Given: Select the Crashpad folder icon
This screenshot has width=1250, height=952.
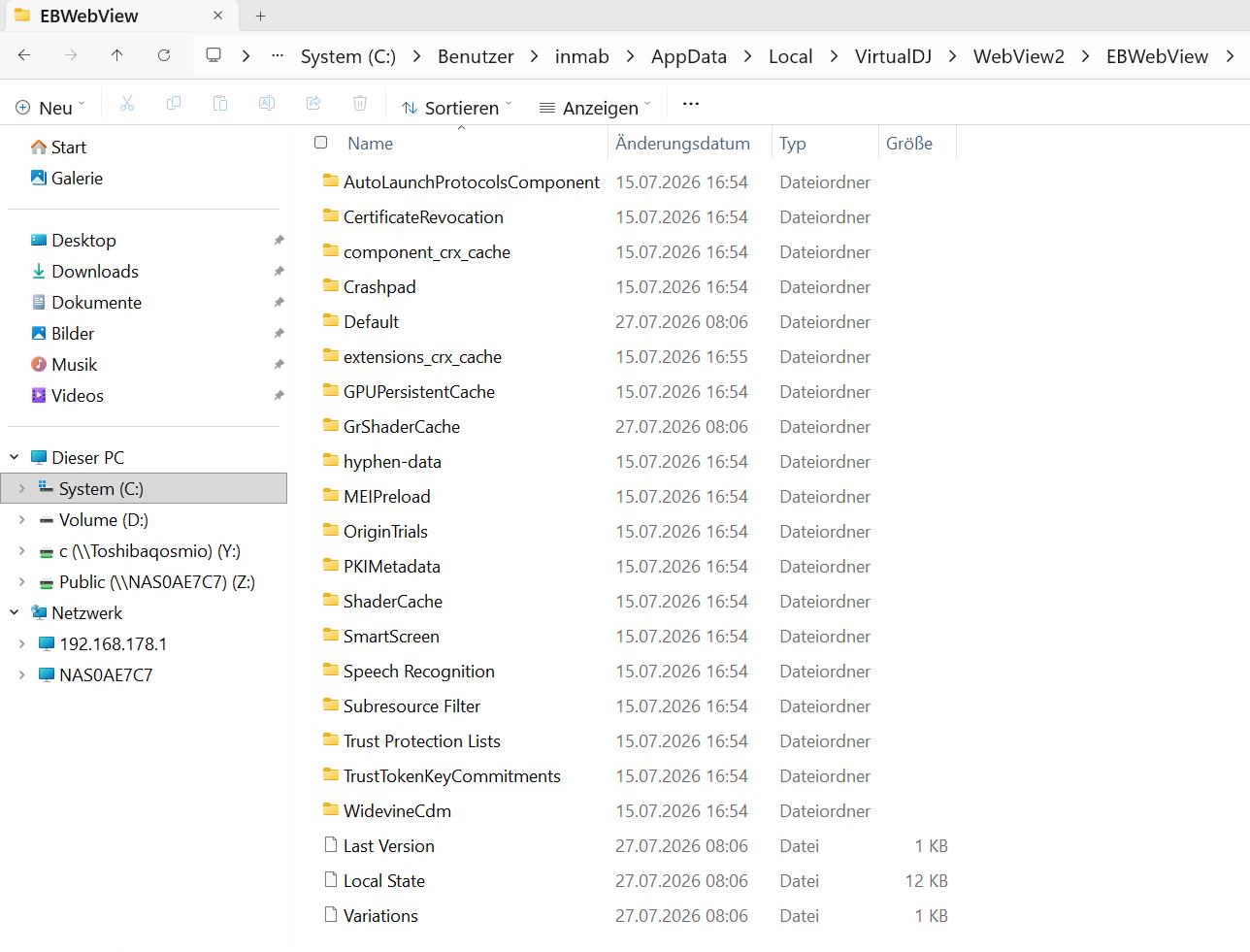Looking at the screenshot, I should pos(331,286).
